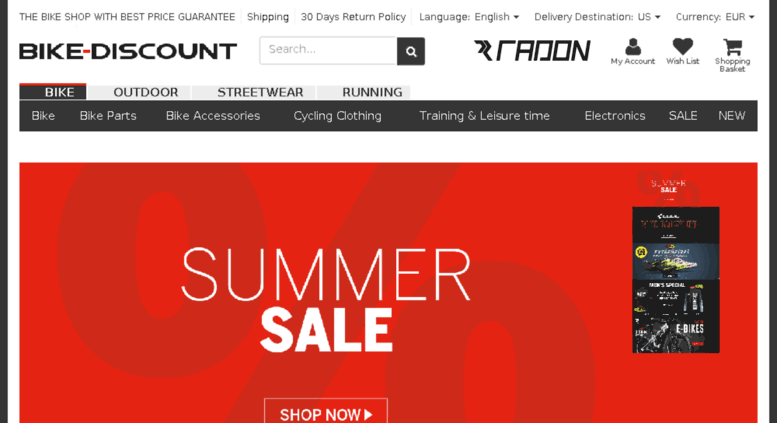Viewport: 777px width, 423px height.
Task: Expand the Language English dropdown
Action: tap(469, 17)
